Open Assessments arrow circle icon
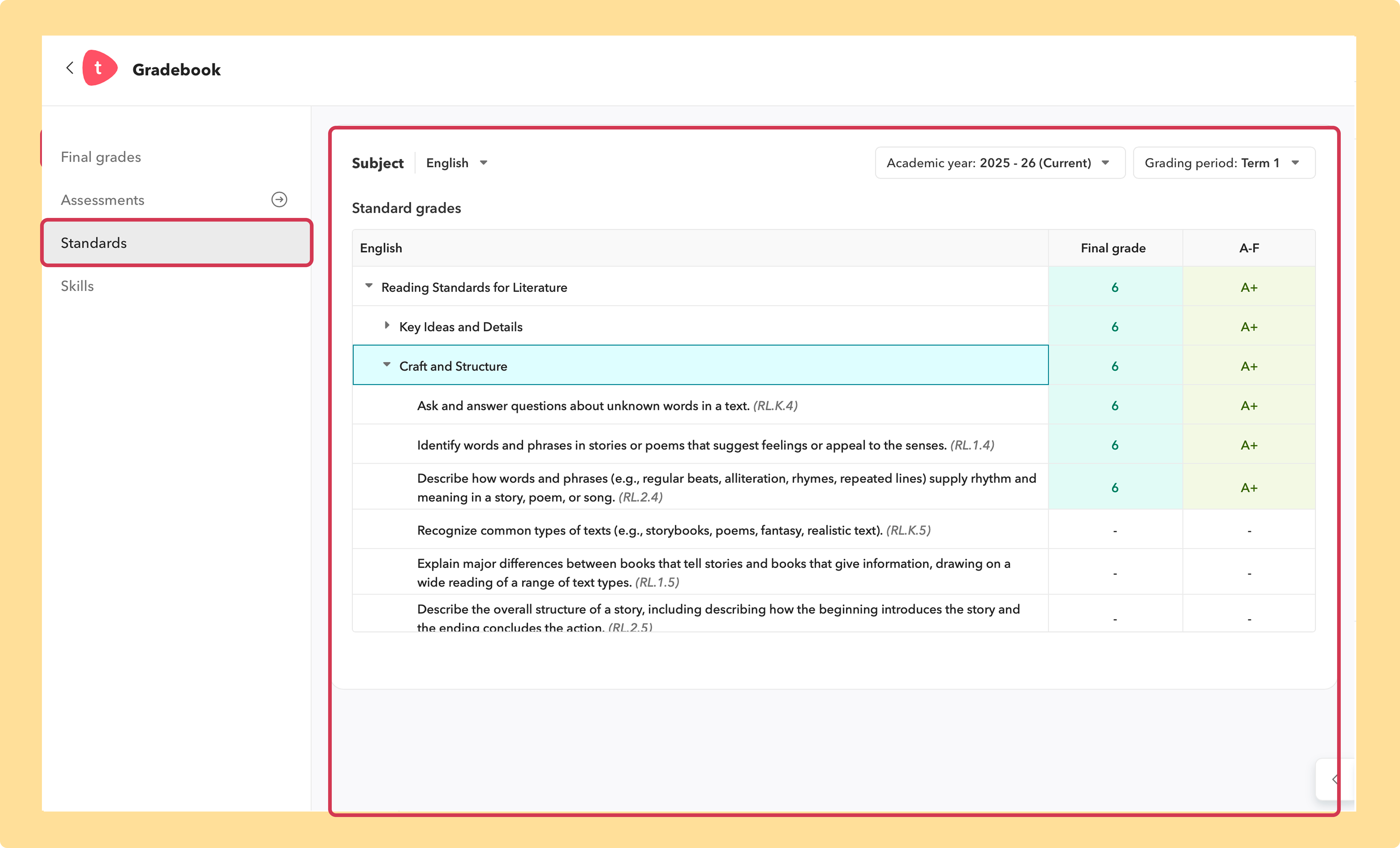Viewport: 1400px width, 848px height. [x=279, y=199]
